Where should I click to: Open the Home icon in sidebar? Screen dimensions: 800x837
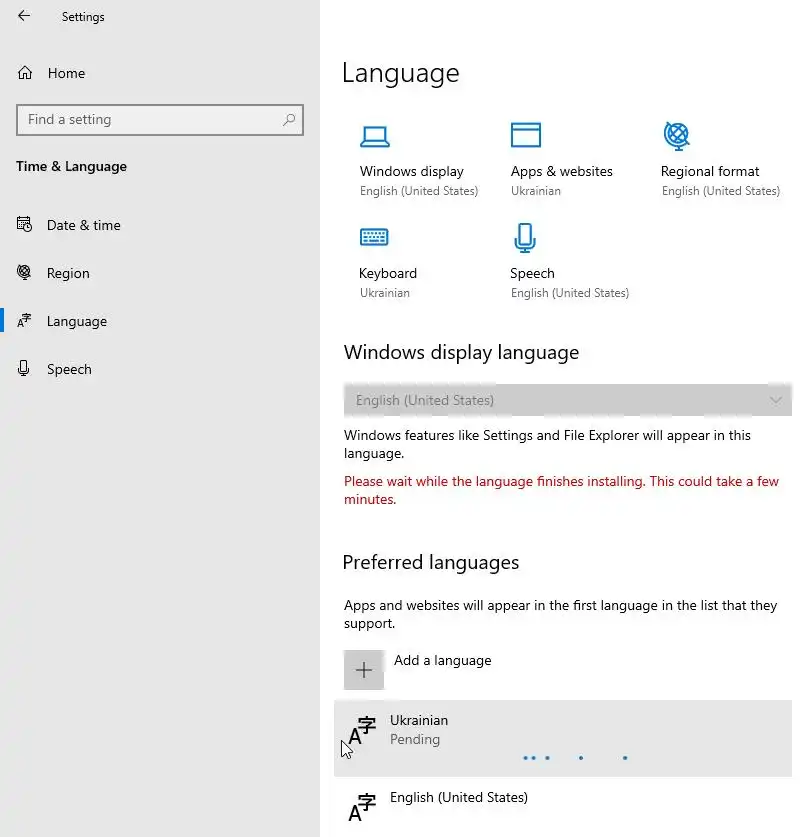(x=25, y=73)
